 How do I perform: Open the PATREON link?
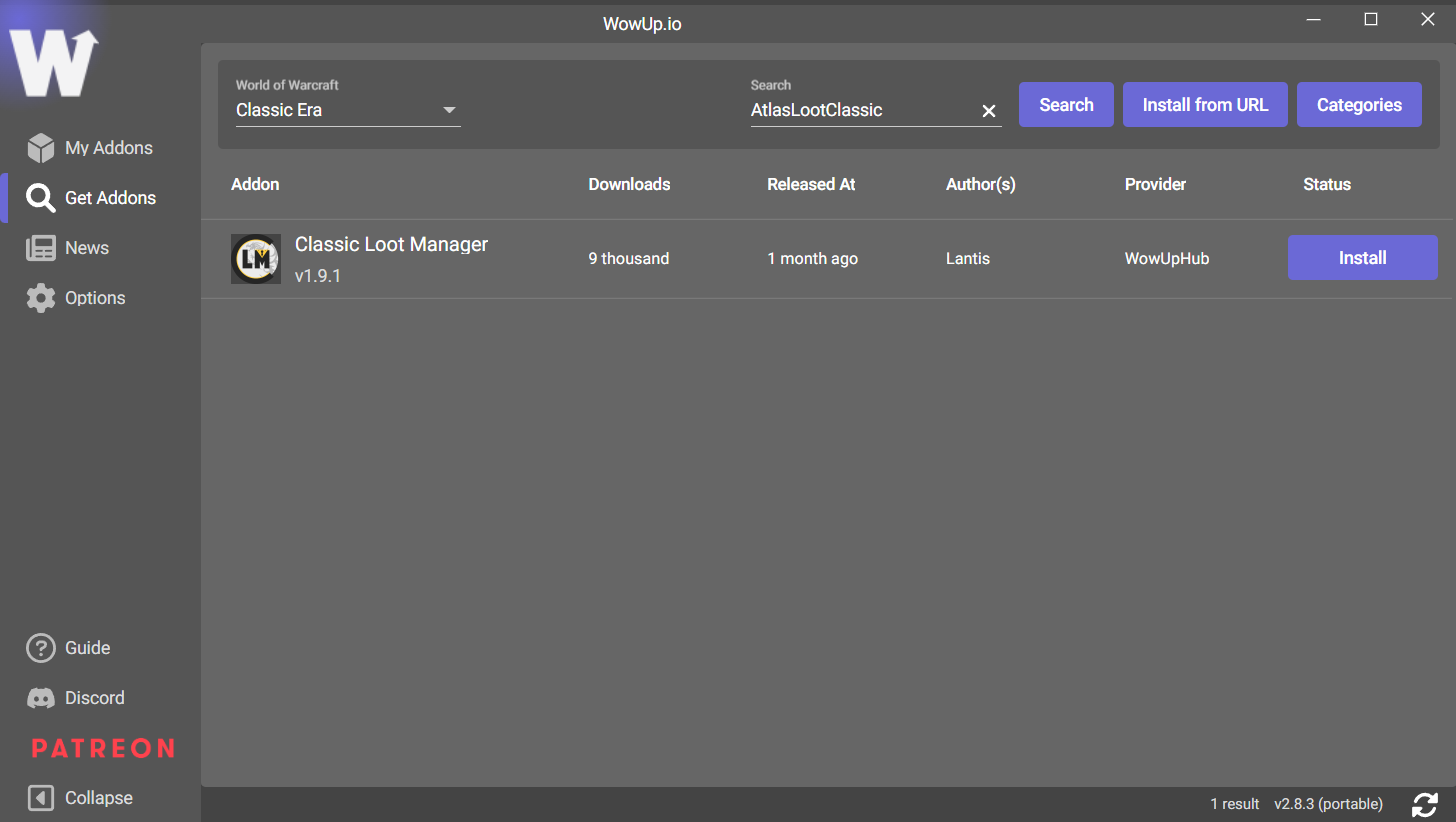coord(101,747)
